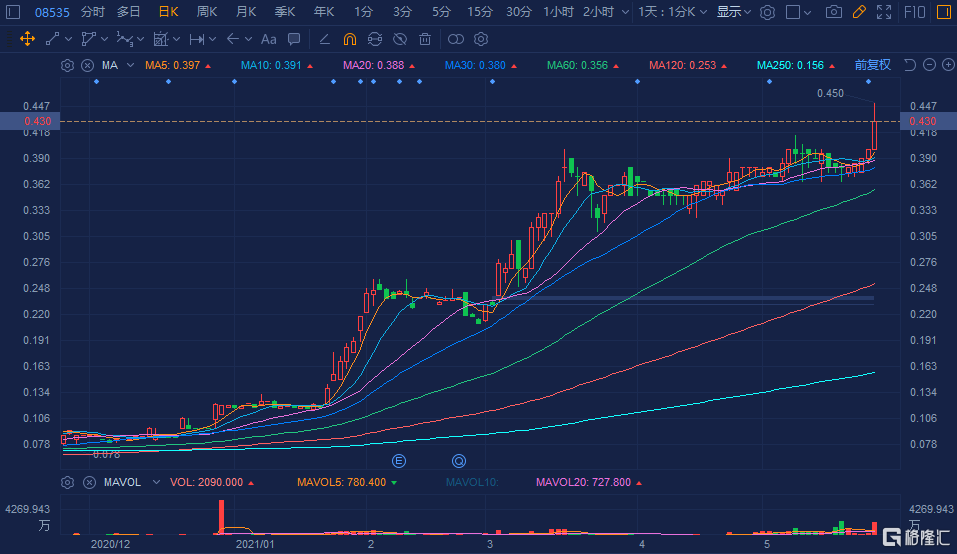Close the MAVOL volume indicator

click(88, 482)
